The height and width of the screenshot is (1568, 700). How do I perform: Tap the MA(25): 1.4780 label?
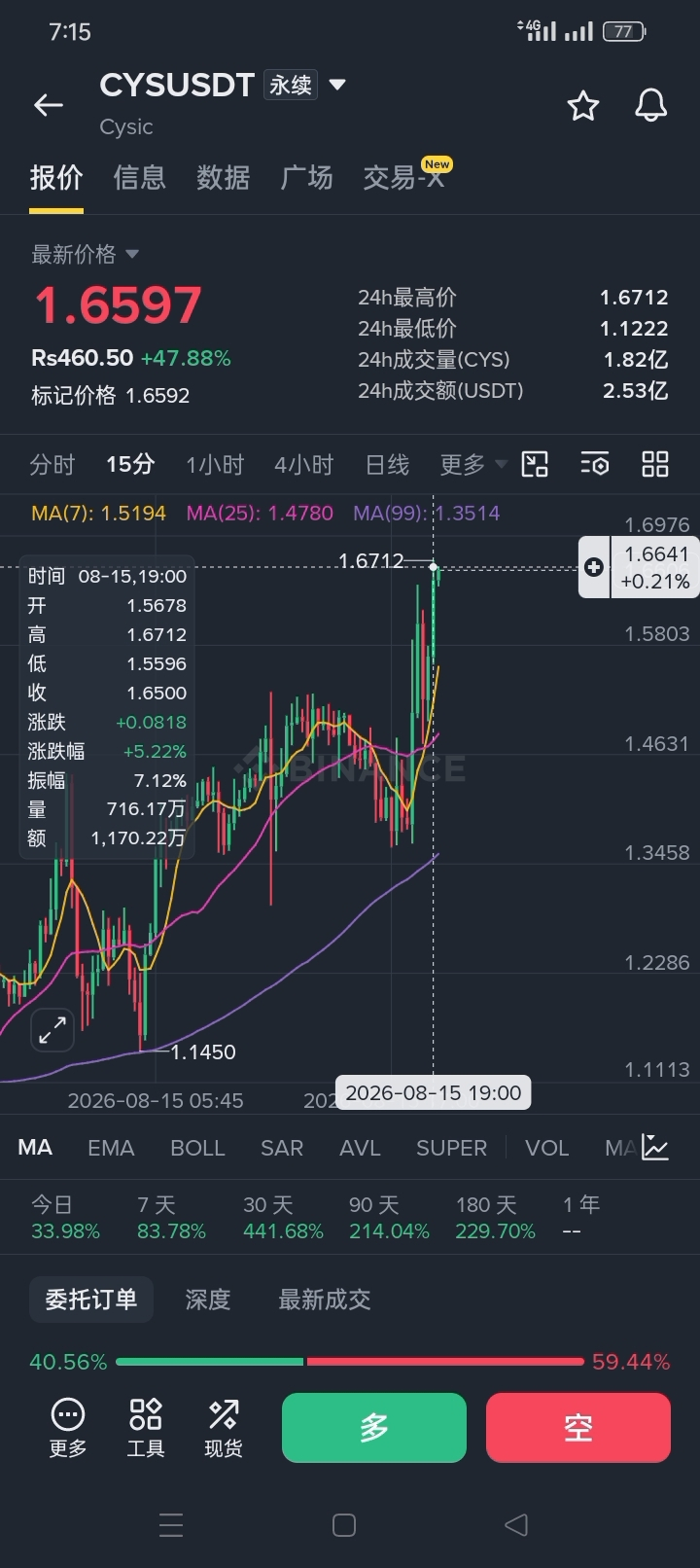(x=260, y=513)
